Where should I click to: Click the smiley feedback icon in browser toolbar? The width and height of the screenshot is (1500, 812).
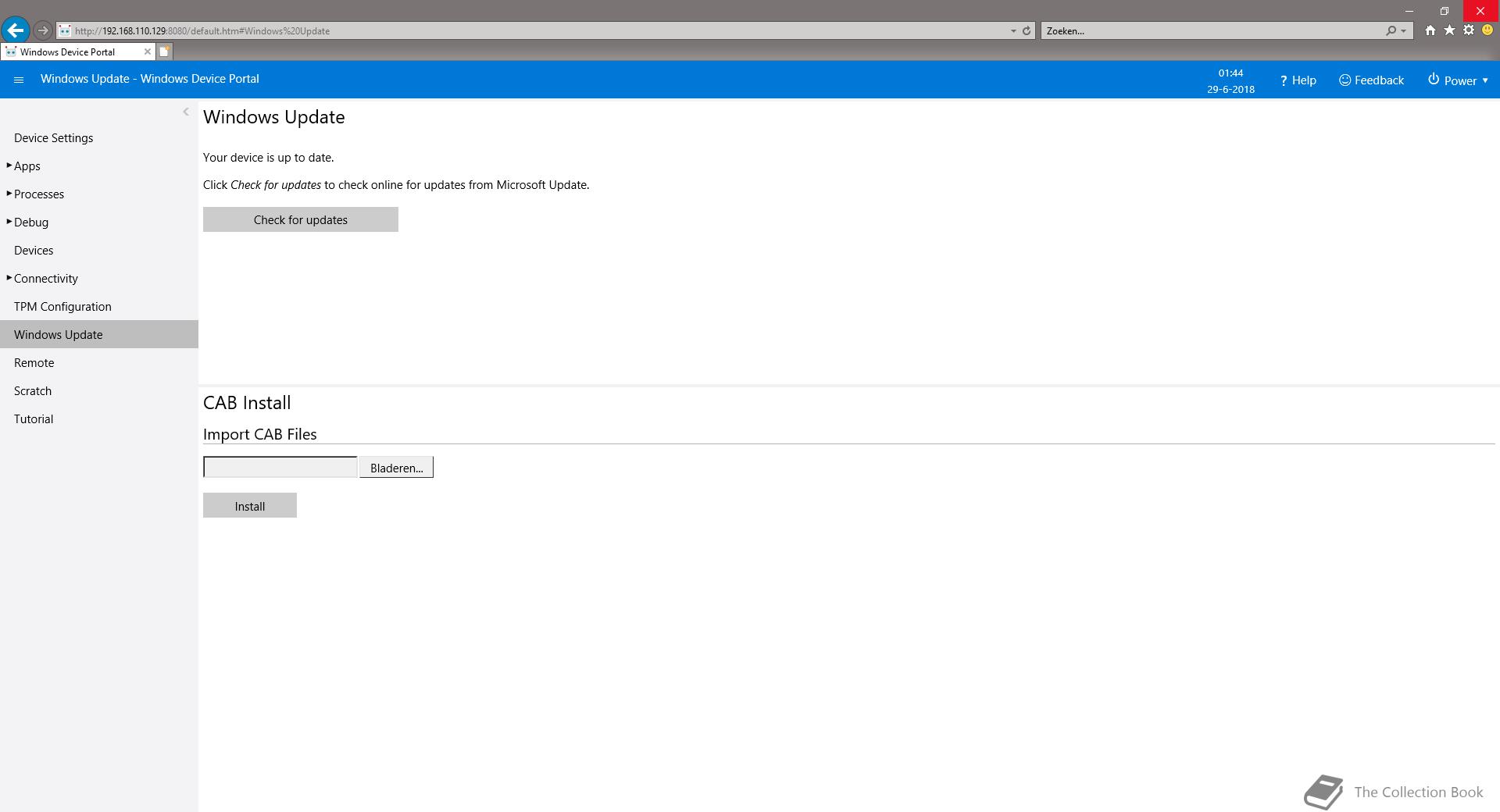pyautogui.click(x=1487, y=30)
